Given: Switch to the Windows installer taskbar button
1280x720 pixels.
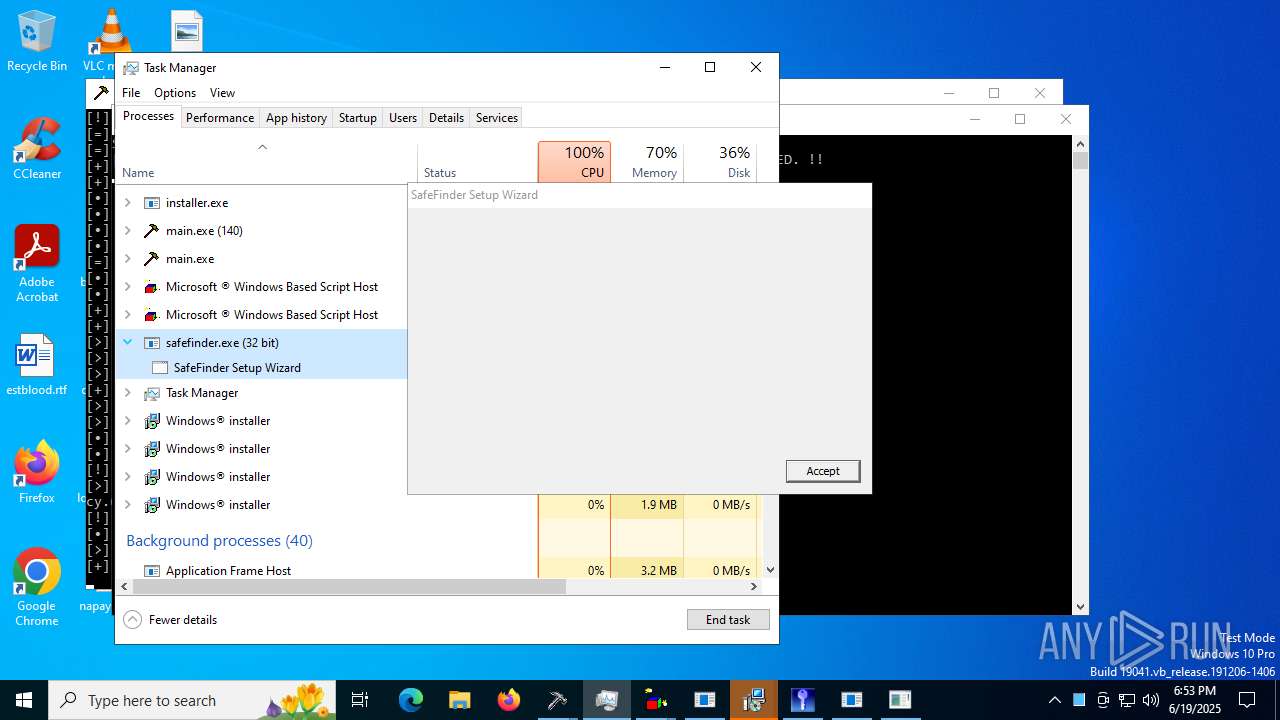Looking at the screenshot, I should [754, 700].
